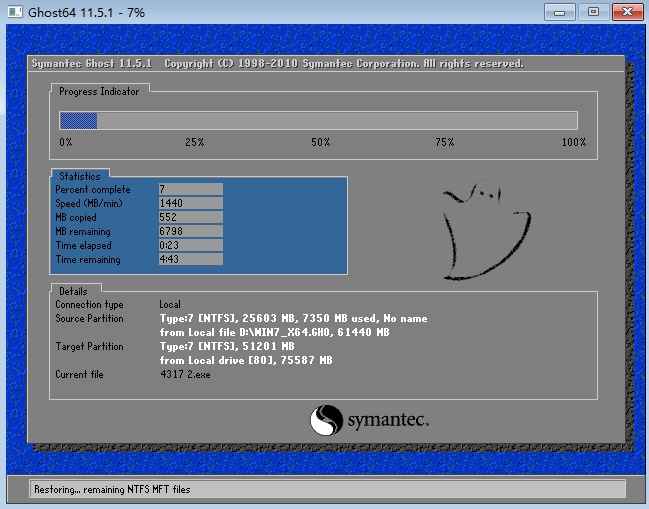The height and width of the screenshot is (509, 649).
Task: Click the MB copied value field
Action: [x=190, y=217]
